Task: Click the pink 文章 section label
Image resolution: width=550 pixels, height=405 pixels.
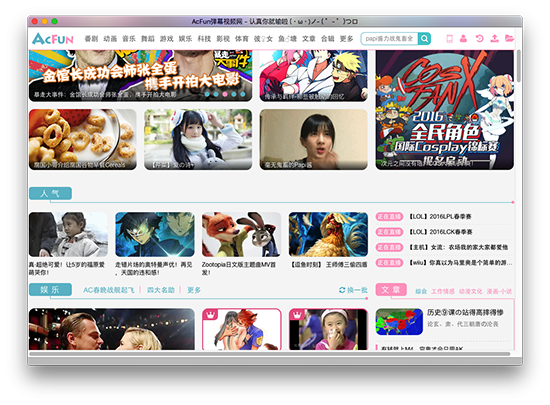Action: click(x=391, y=290)
